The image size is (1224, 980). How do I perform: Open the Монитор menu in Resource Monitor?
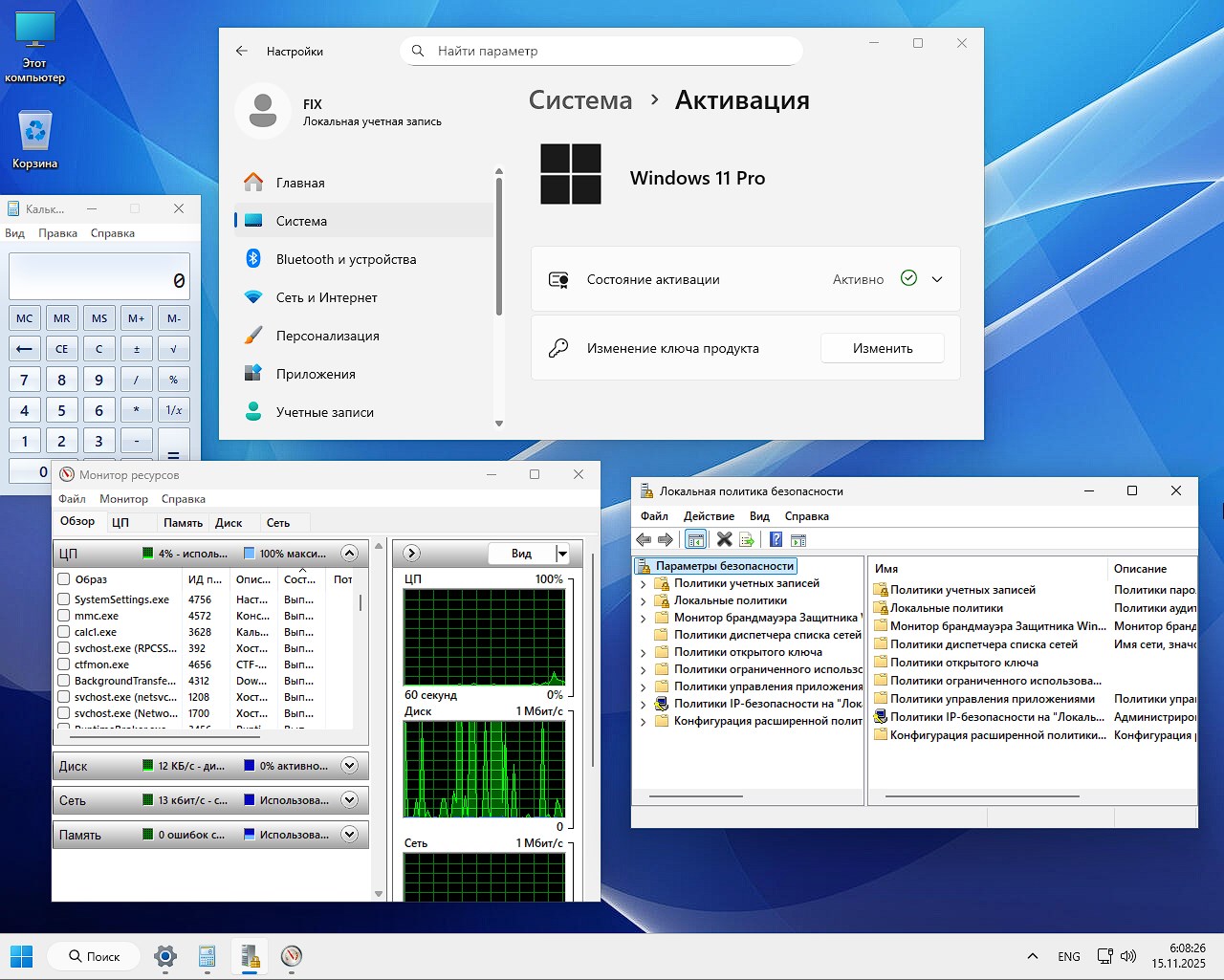tap(123, 498)
